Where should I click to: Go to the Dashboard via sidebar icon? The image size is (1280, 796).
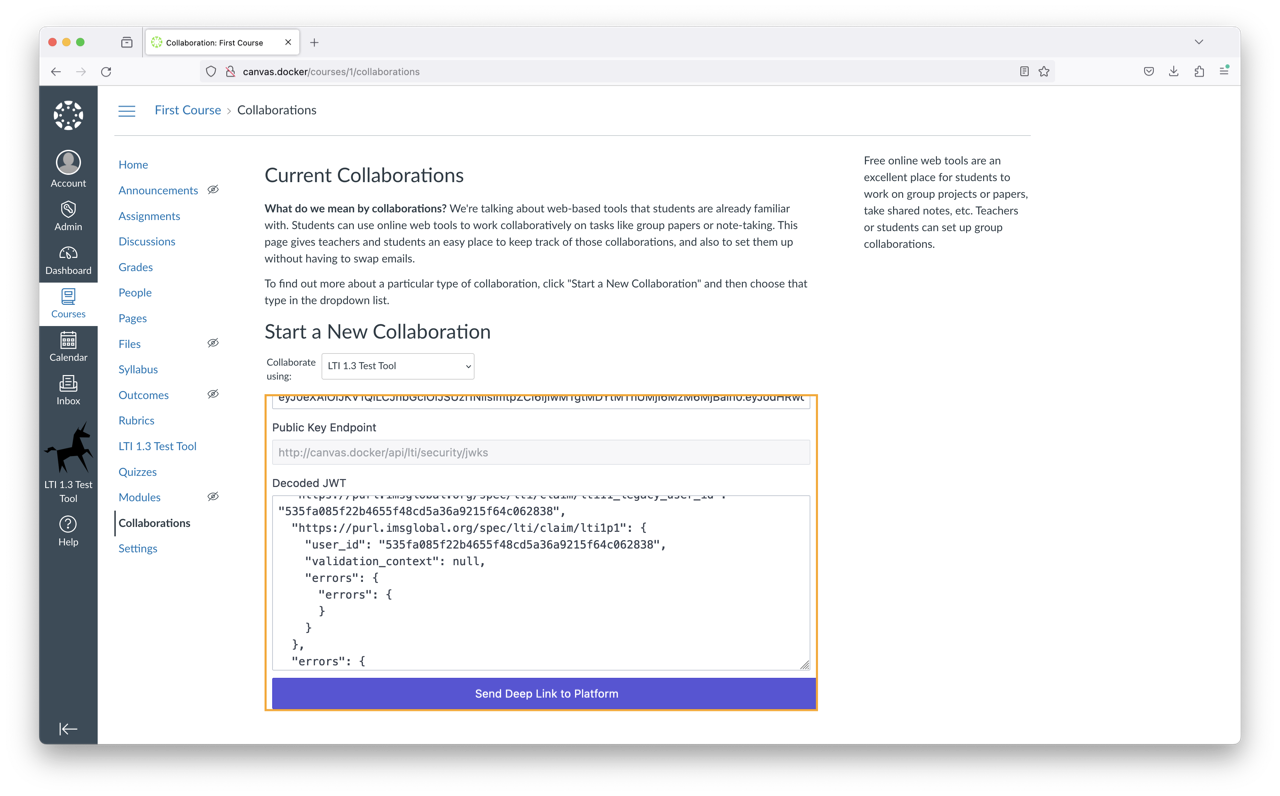point(68,259)
